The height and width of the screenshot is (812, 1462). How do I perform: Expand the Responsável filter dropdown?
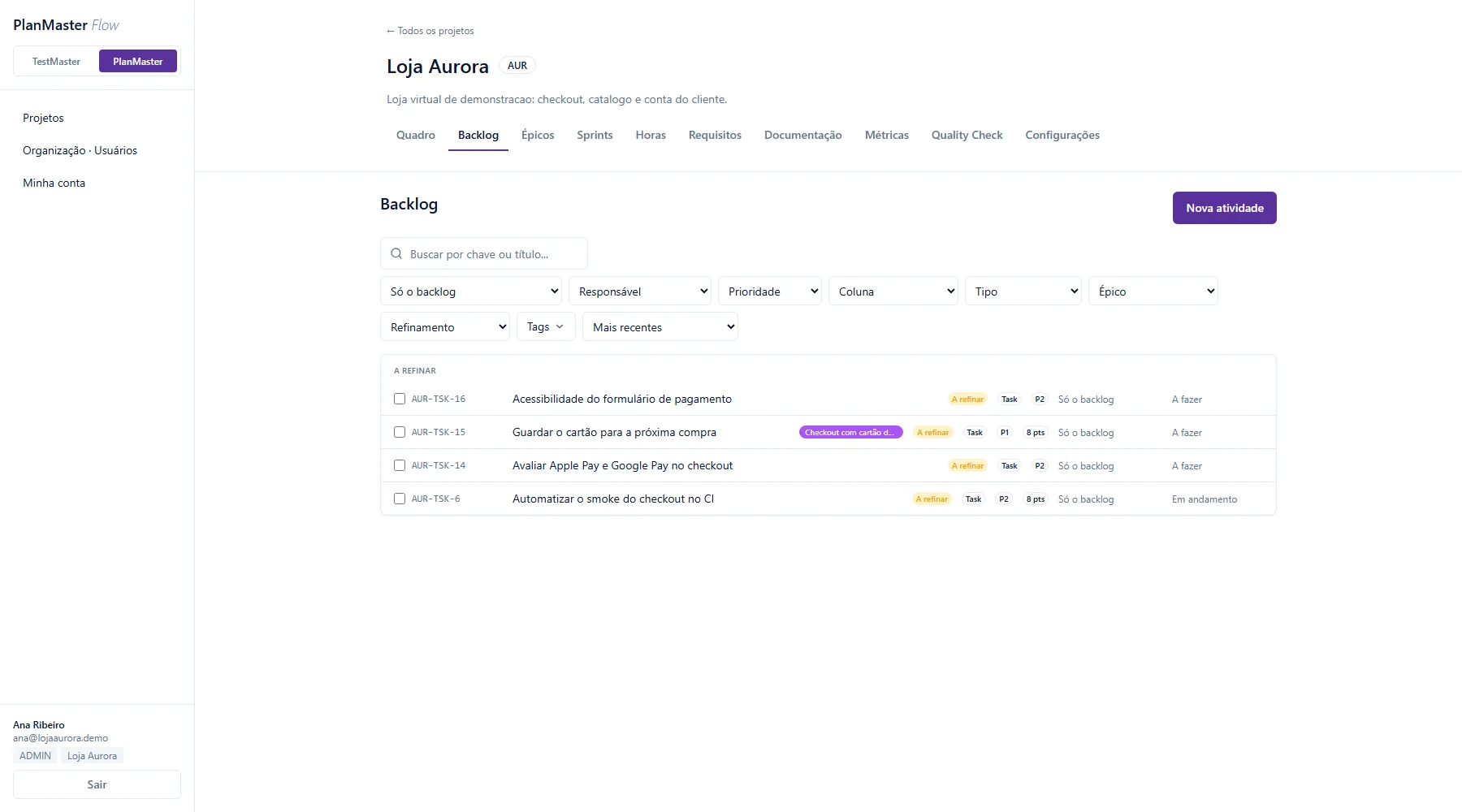pos(640,292)
